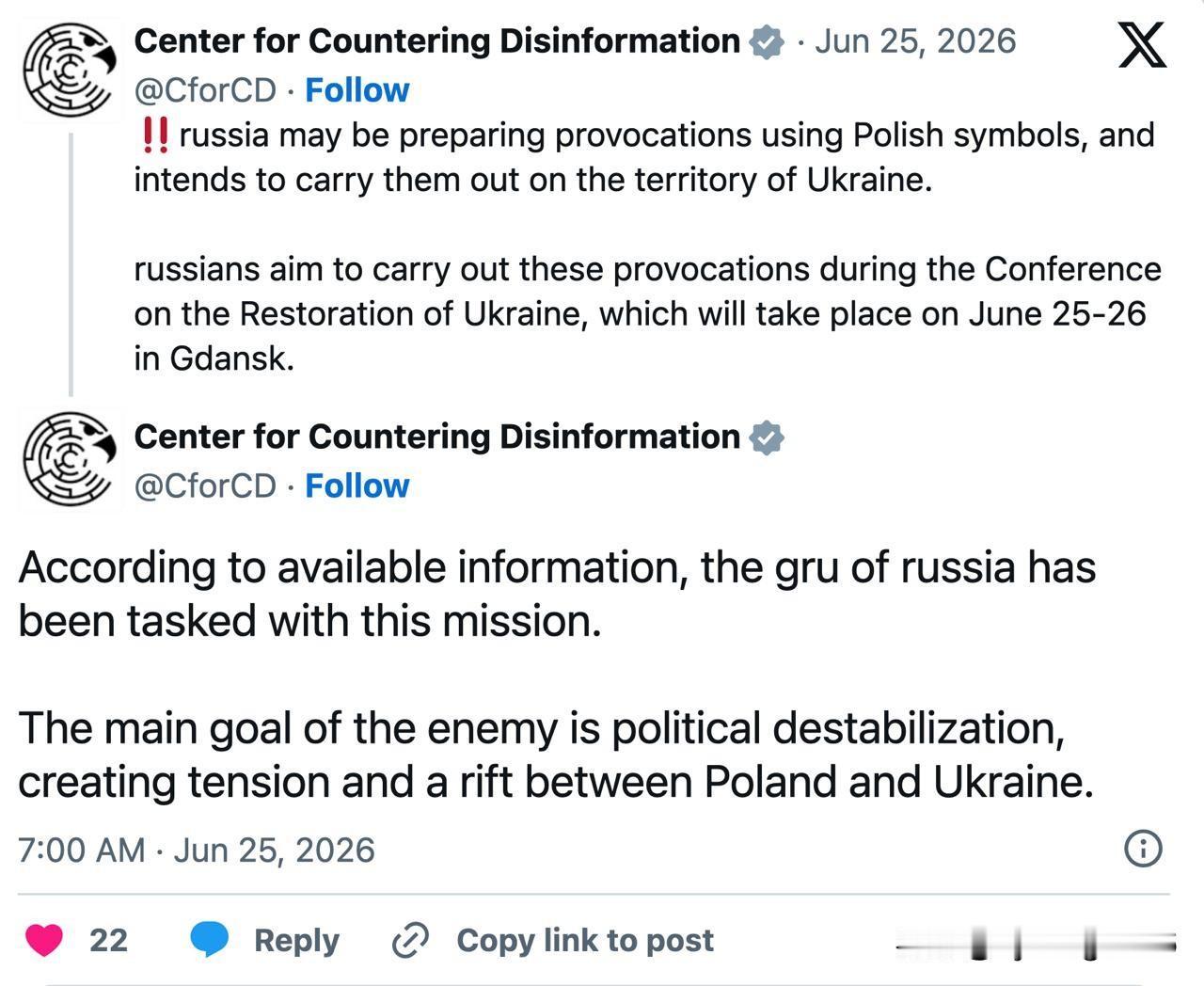This screenshot has width=1204, height=986.
Task: Click the main tweet text about gru mission
Action: click(557, 675)
